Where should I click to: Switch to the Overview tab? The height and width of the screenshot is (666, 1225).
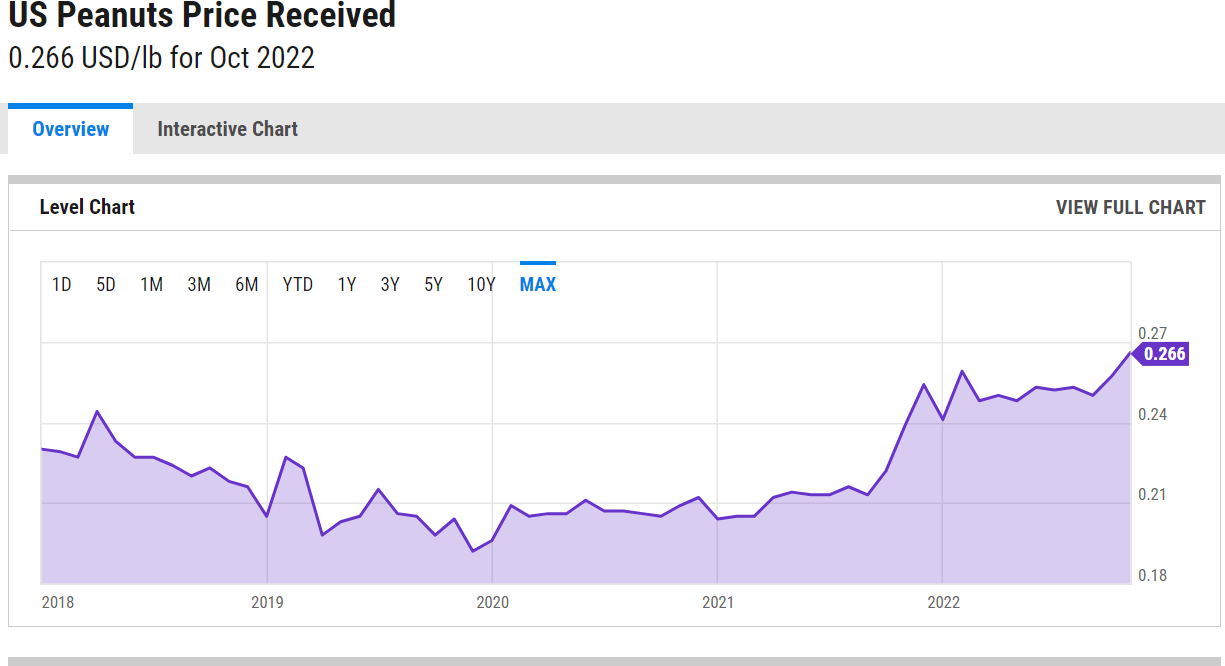point(70,129)
